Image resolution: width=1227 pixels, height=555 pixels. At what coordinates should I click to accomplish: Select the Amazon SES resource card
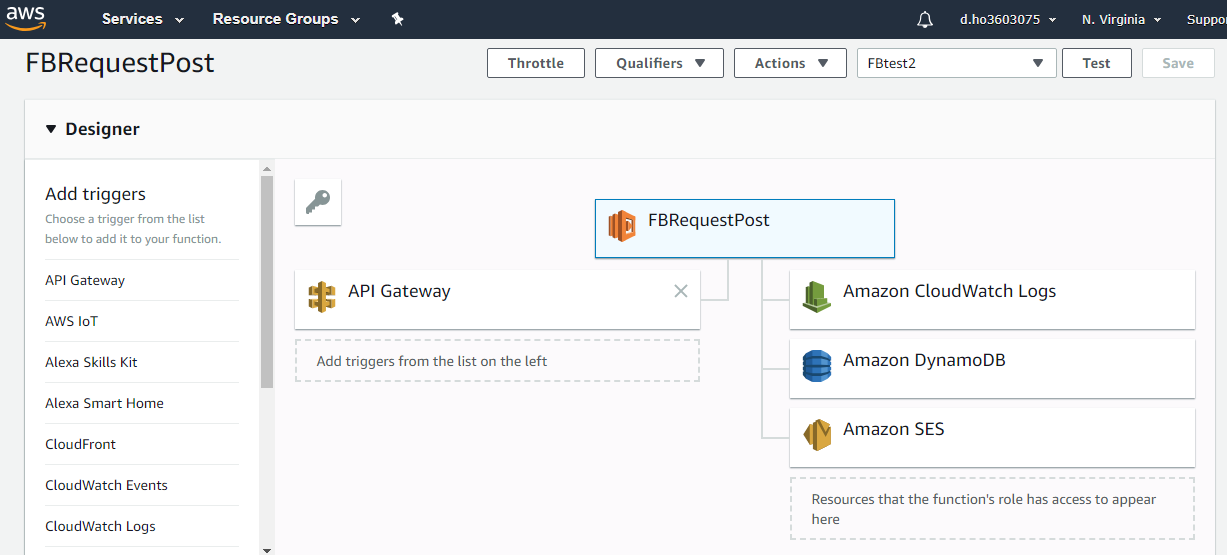pos(992,437)
